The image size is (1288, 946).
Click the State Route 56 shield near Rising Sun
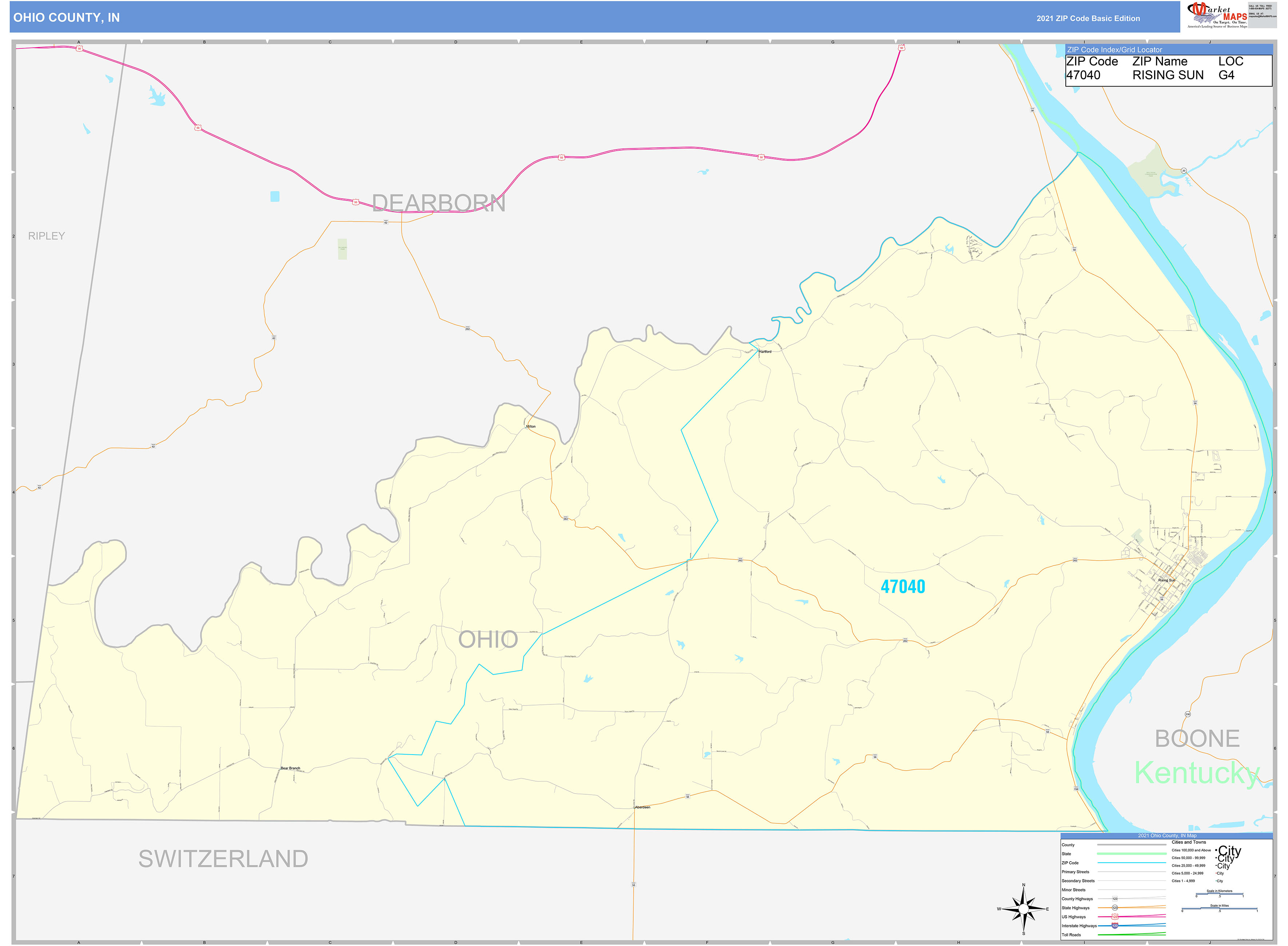(1162, 600)
